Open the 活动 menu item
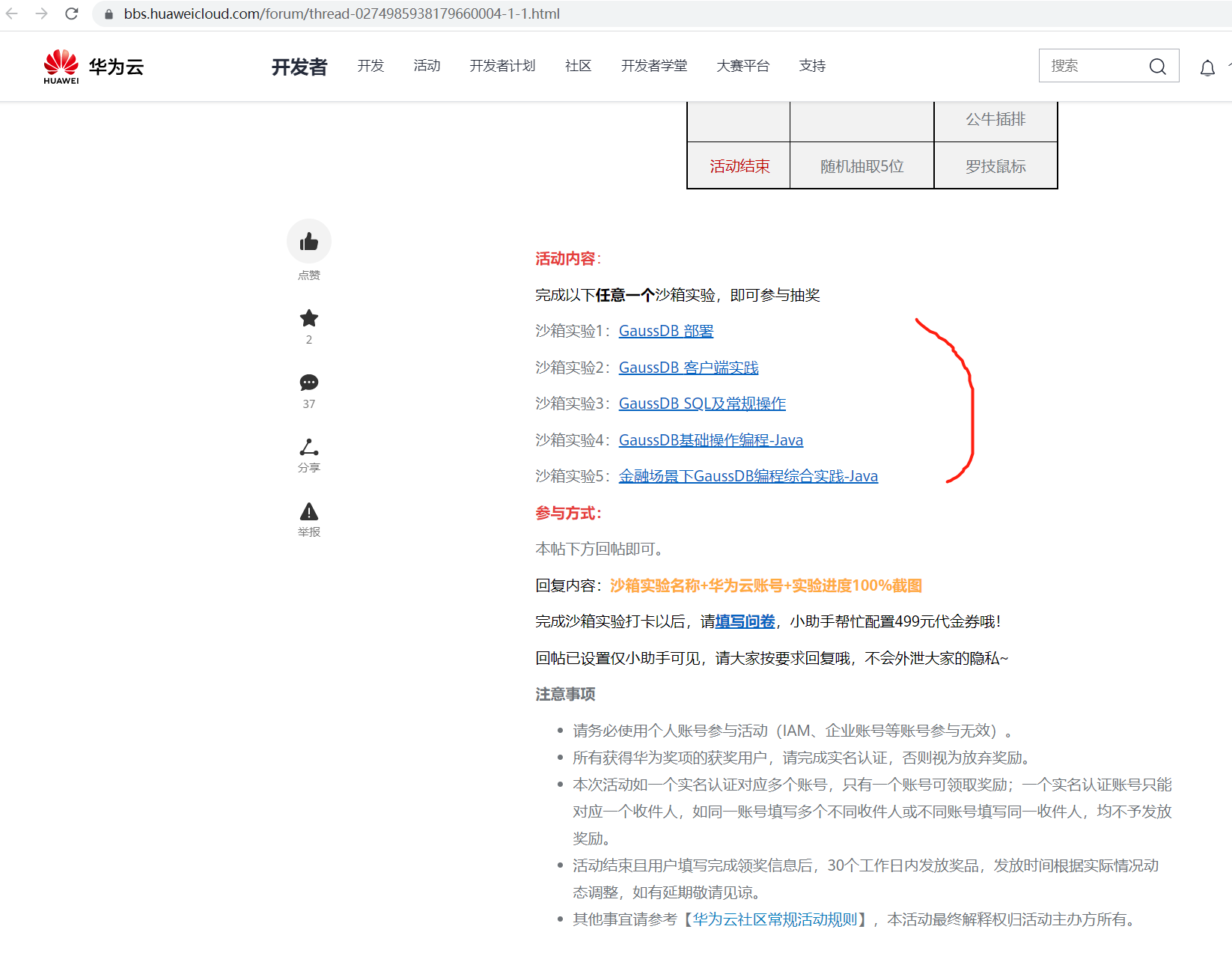Screen dimensions: 1232x965 tap(427, 66)
